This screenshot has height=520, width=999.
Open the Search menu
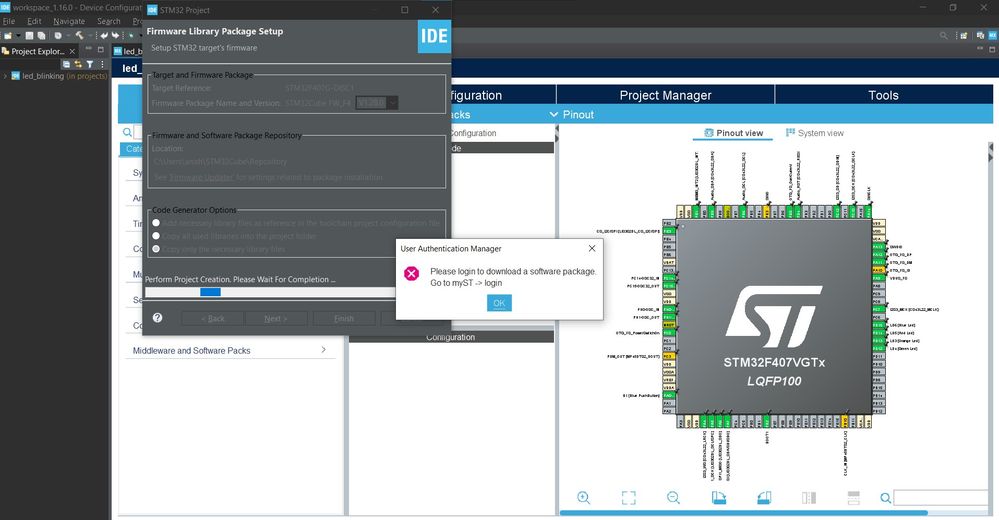point(109,21)
